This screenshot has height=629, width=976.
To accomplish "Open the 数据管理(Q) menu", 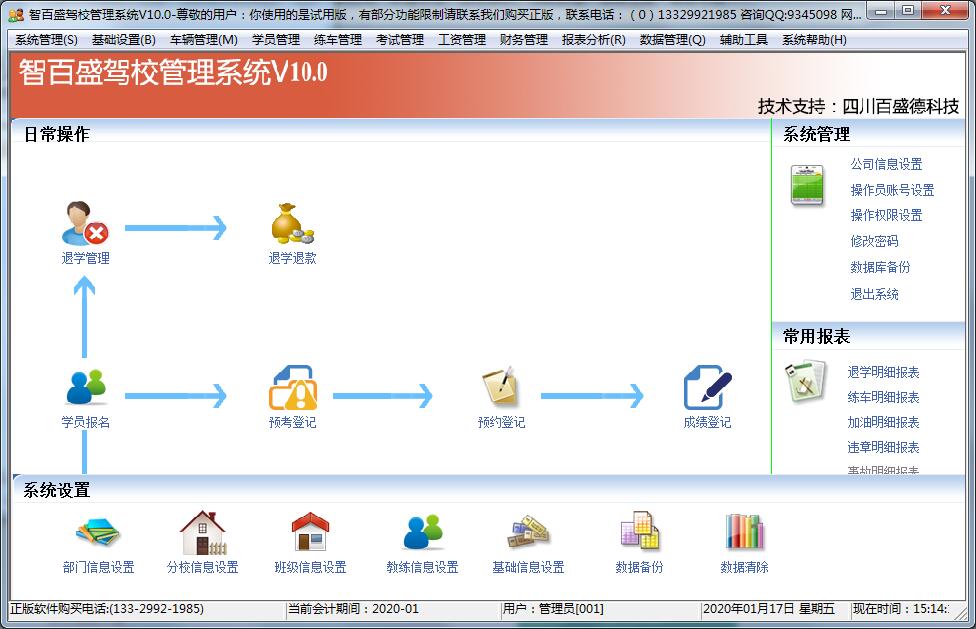I will pos(673,40).
